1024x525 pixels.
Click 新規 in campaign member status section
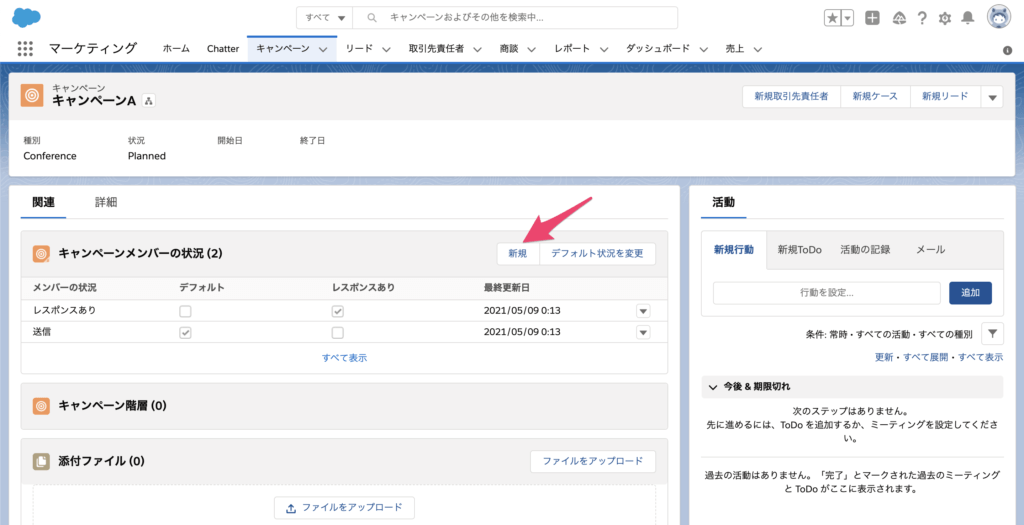518,253
